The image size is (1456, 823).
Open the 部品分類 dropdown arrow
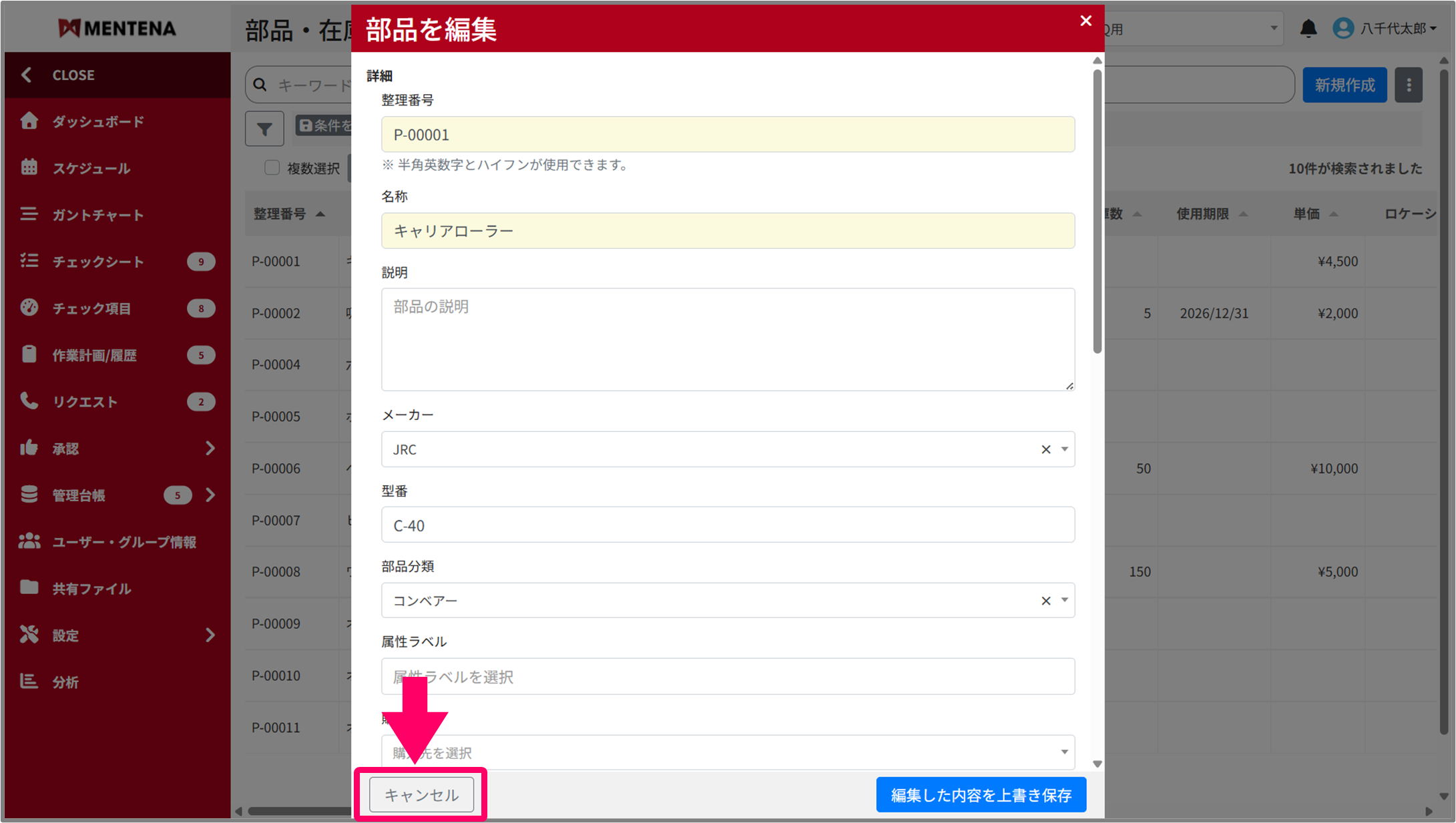(1064, 600)
